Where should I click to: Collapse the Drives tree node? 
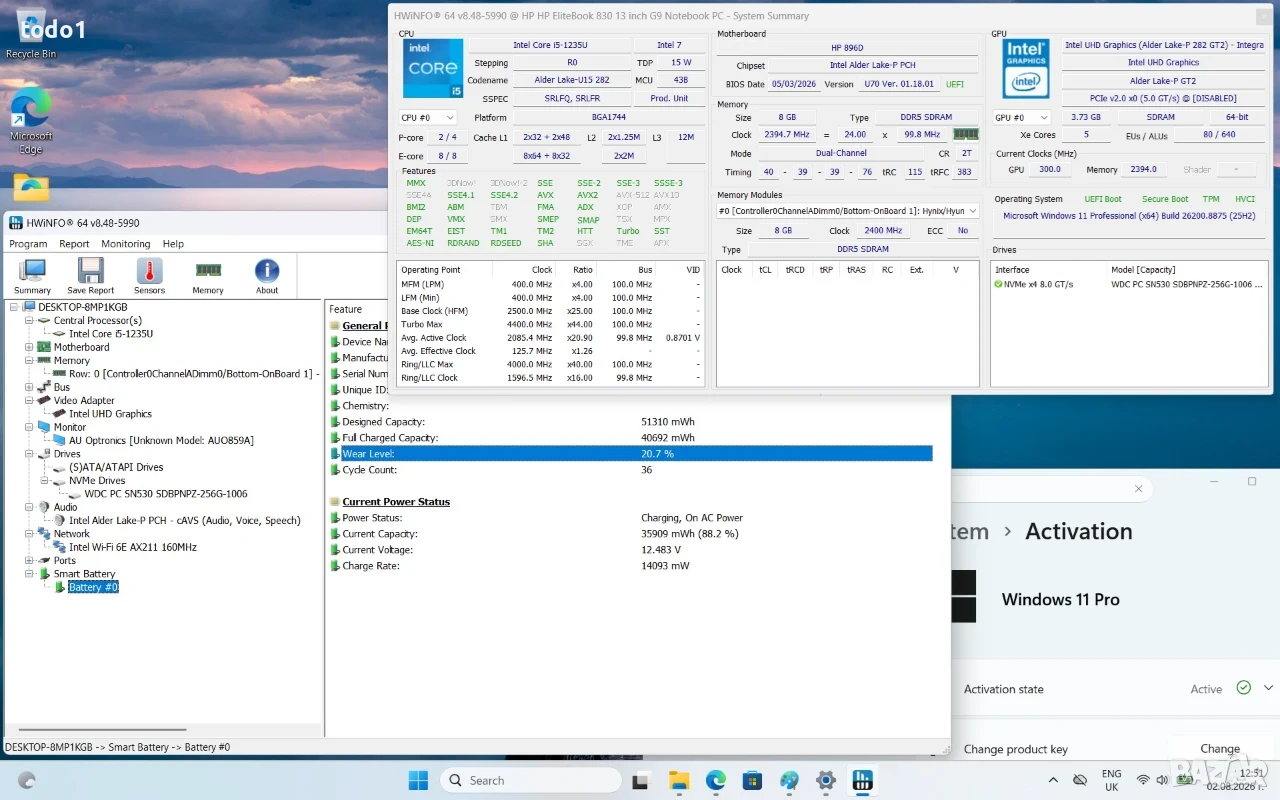pos(30,454)
